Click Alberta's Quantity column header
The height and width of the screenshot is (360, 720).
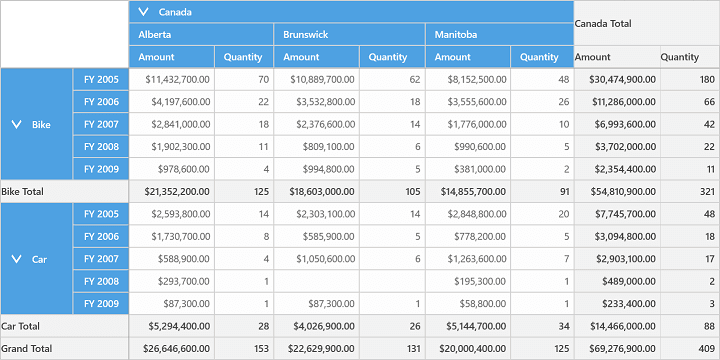click(x=244, y=57)
